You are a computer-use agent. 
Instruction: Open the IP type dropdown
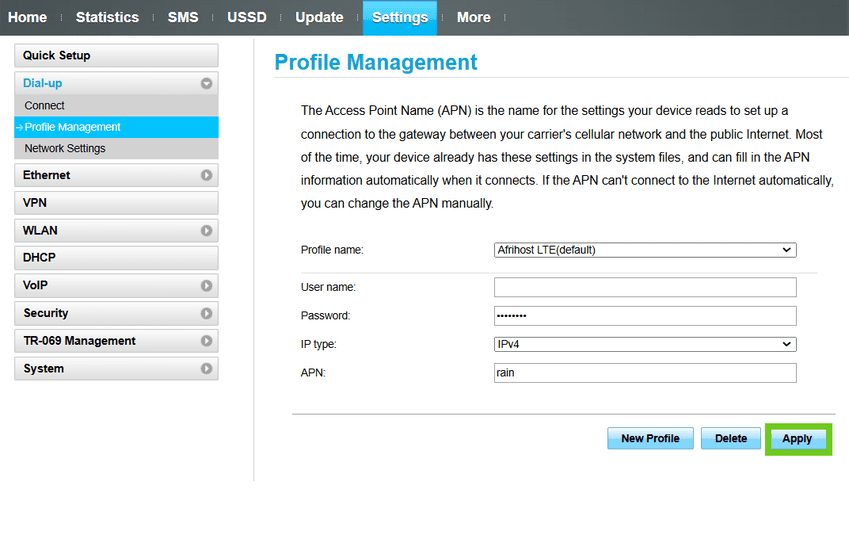click(645, 344)
